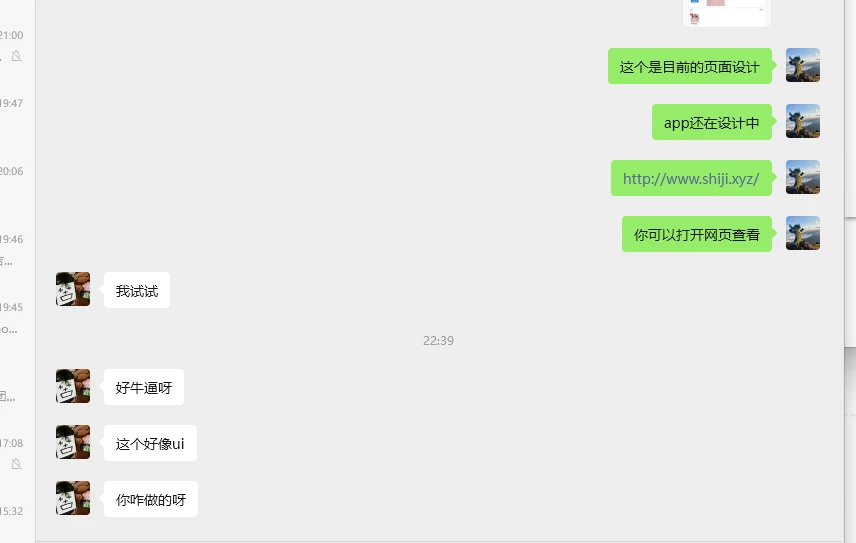Click sender avatar beside app还在设计中

point(802,121)
